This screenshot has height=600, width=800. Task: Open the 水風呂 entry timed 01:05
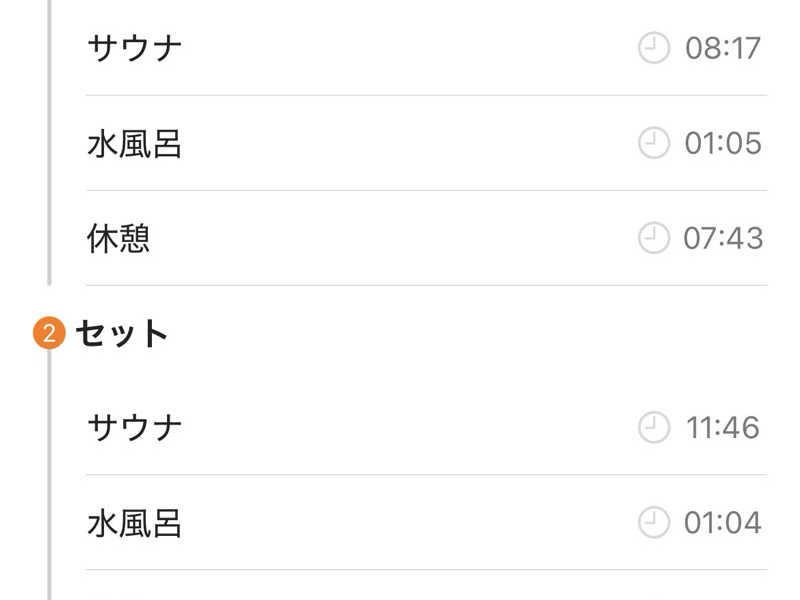tap(135, 143)
